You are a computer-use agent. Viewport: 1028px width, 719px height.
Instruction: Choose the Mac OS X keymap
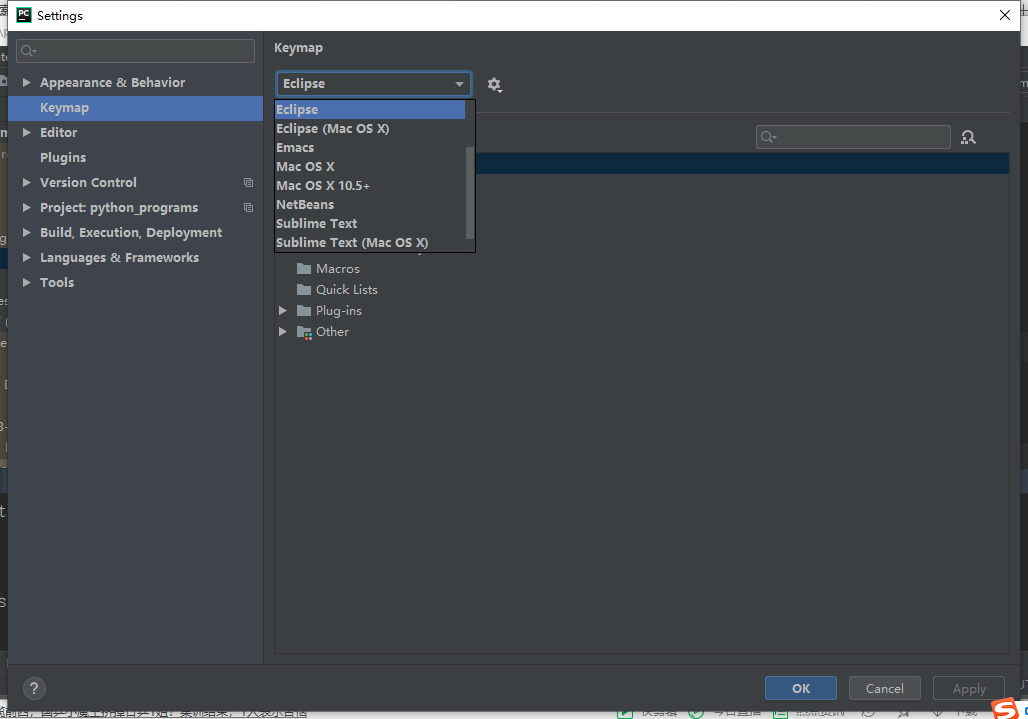click(x=370, y=166)
